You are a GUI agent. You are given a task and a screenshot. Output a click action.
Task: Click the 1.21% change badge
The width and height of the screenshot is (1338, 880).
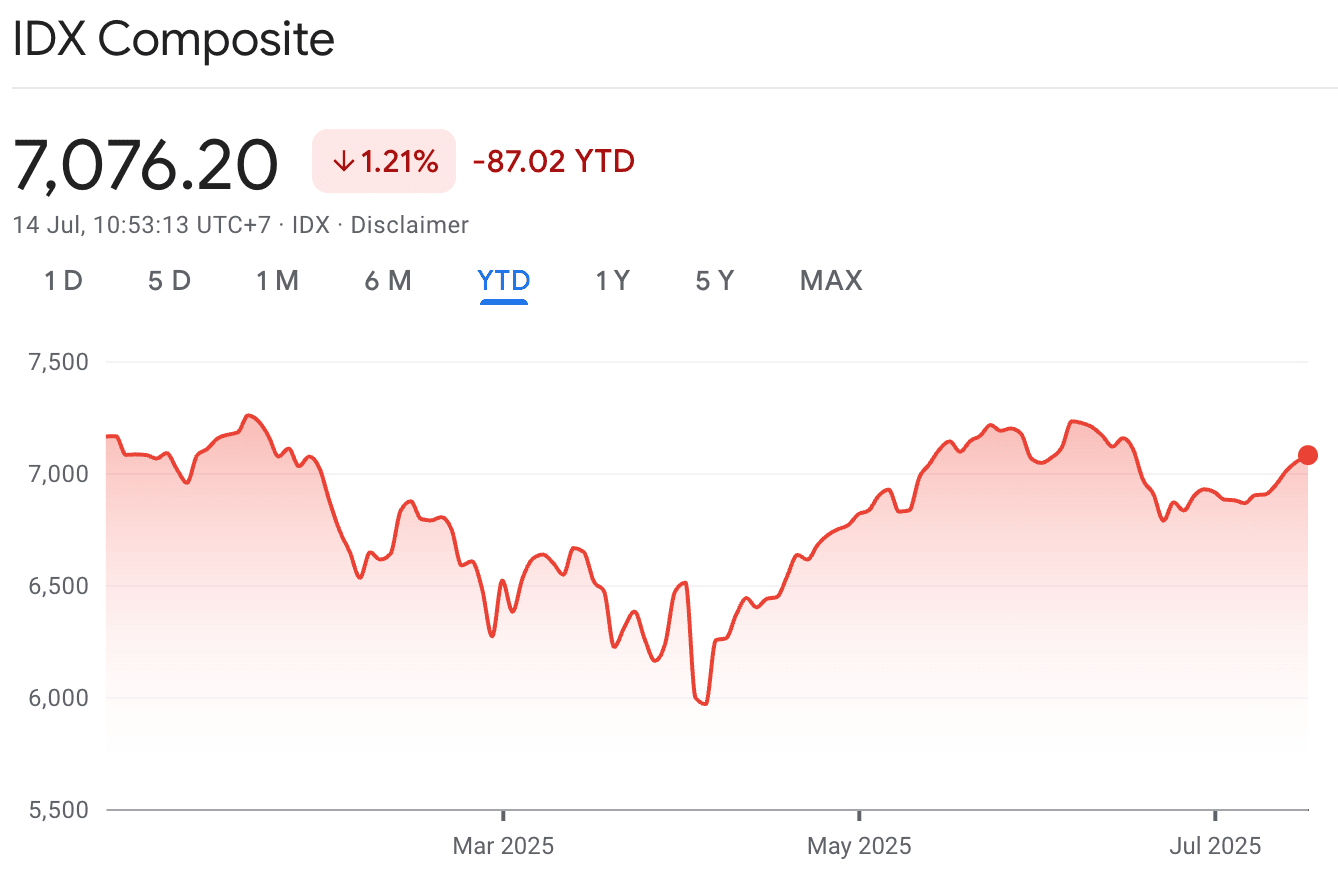coord(384,161)
